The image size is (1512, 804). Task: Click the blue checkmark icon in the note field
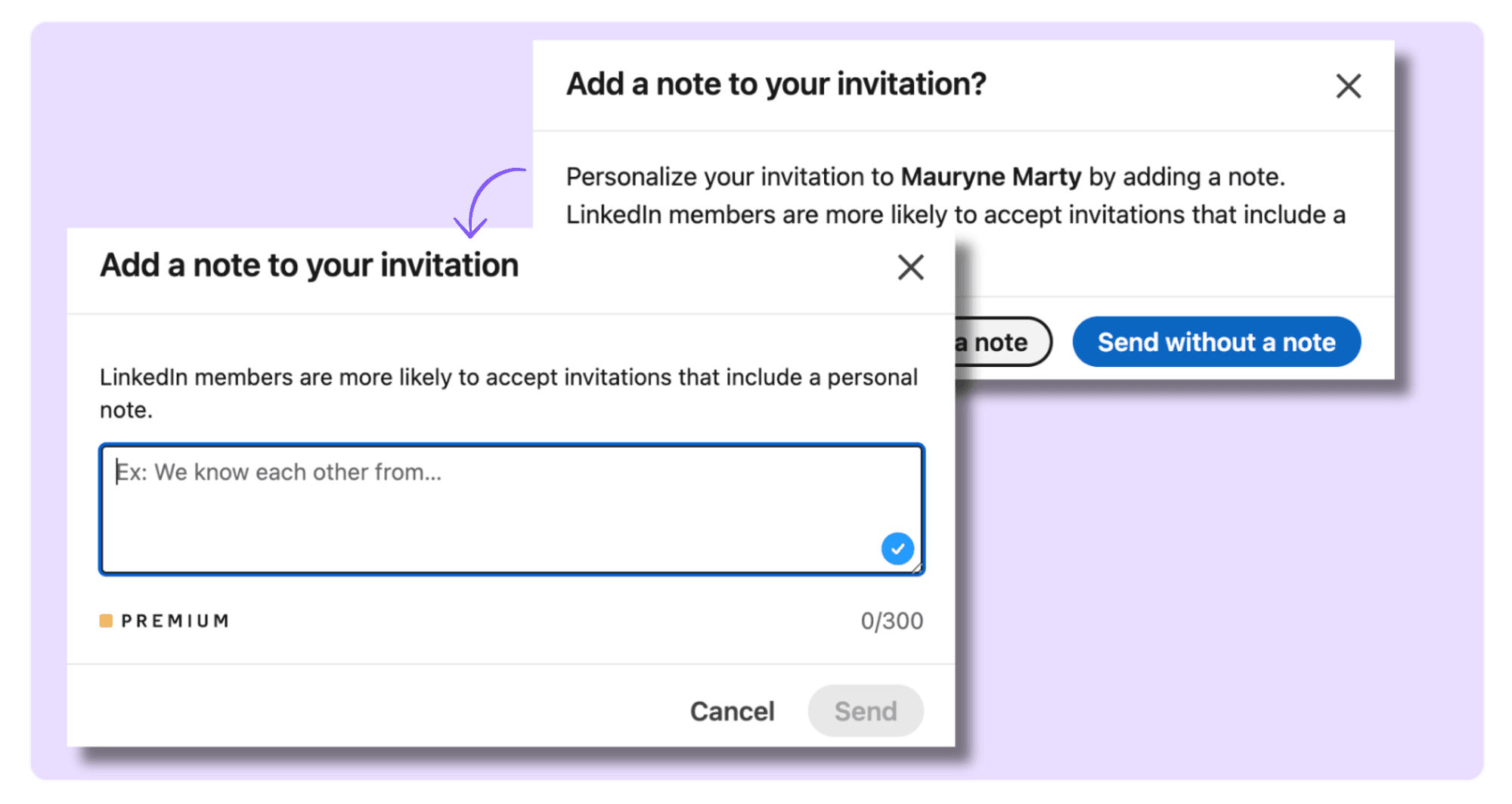pyautogui.click(x=897, y=549)
